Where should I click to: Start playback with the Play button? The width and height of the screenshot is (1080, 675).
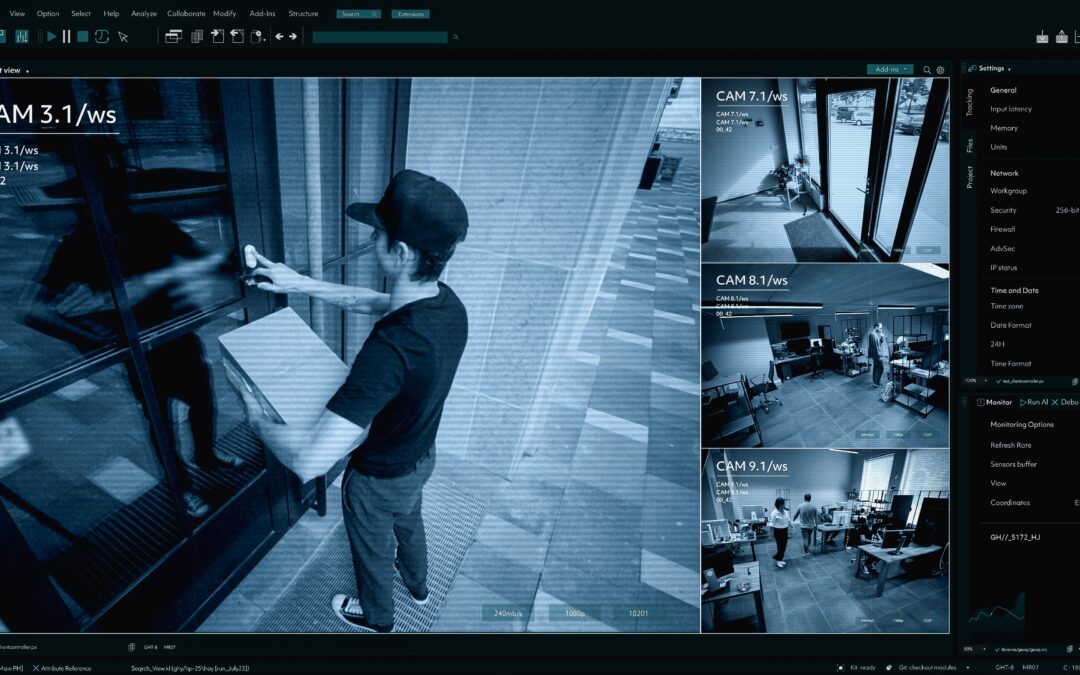(52, 37)
